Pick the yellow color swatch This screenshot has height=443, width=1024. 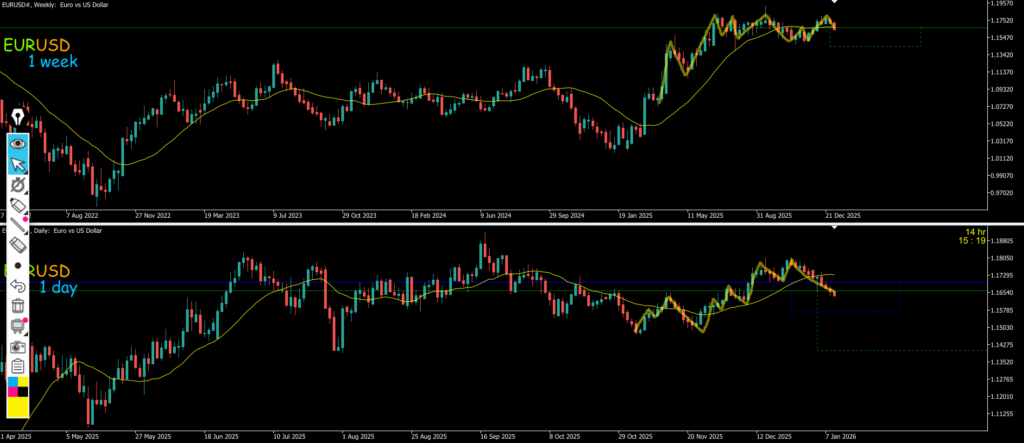pyautogui.click(x=18, y=408)
